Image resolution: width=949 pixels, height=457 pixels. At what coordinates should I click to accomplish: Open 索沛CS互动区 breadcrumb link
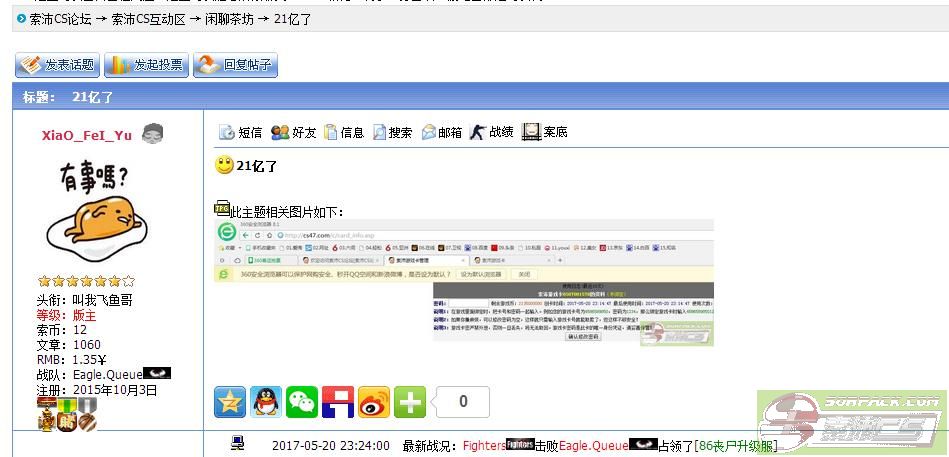pyautogui.click(x=148, y=19)
